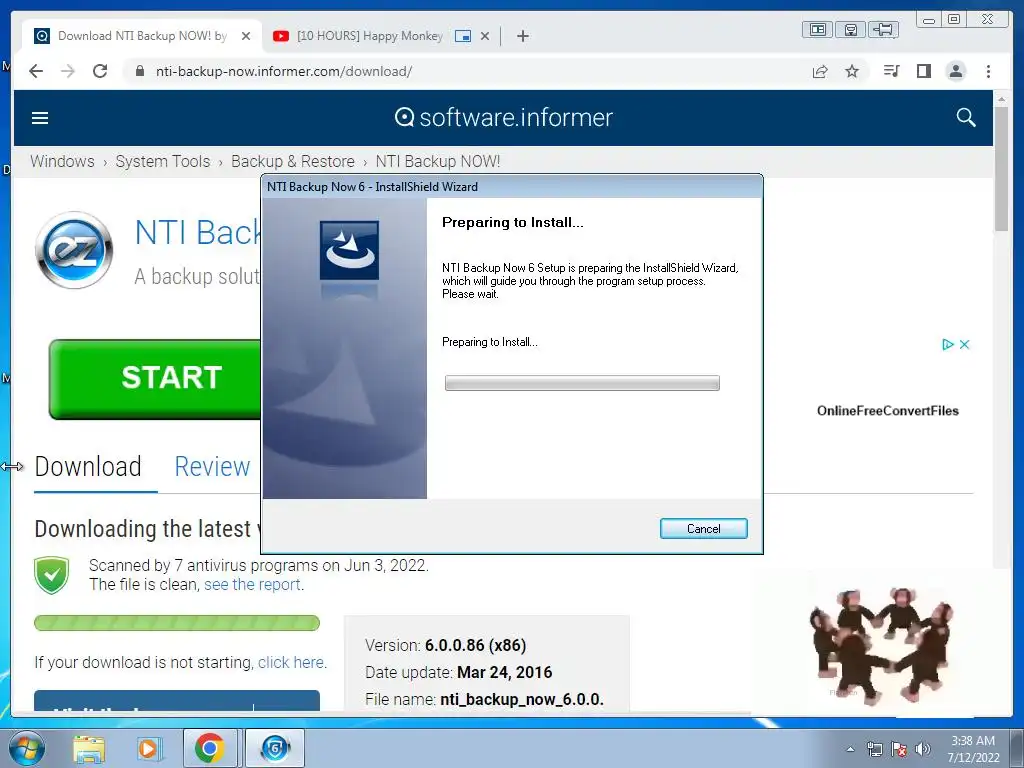Click the second remote session toolbar icon

pyautogui.click(x=850, y=29)
